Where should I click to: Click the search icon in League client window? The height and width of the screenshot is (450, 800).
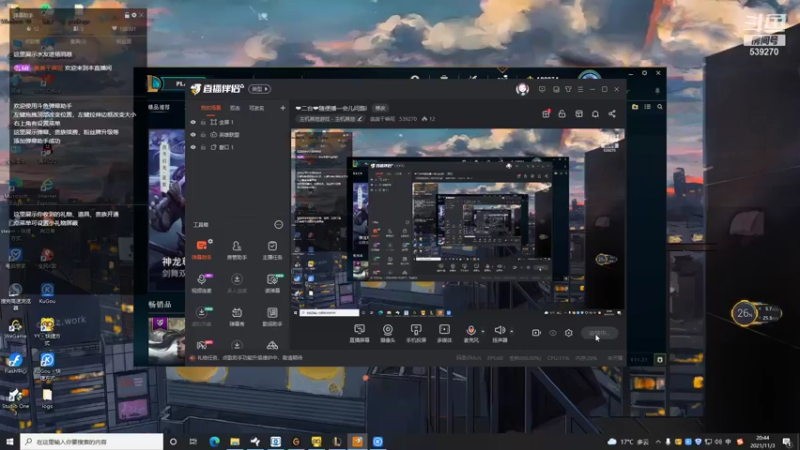point(660,107)
